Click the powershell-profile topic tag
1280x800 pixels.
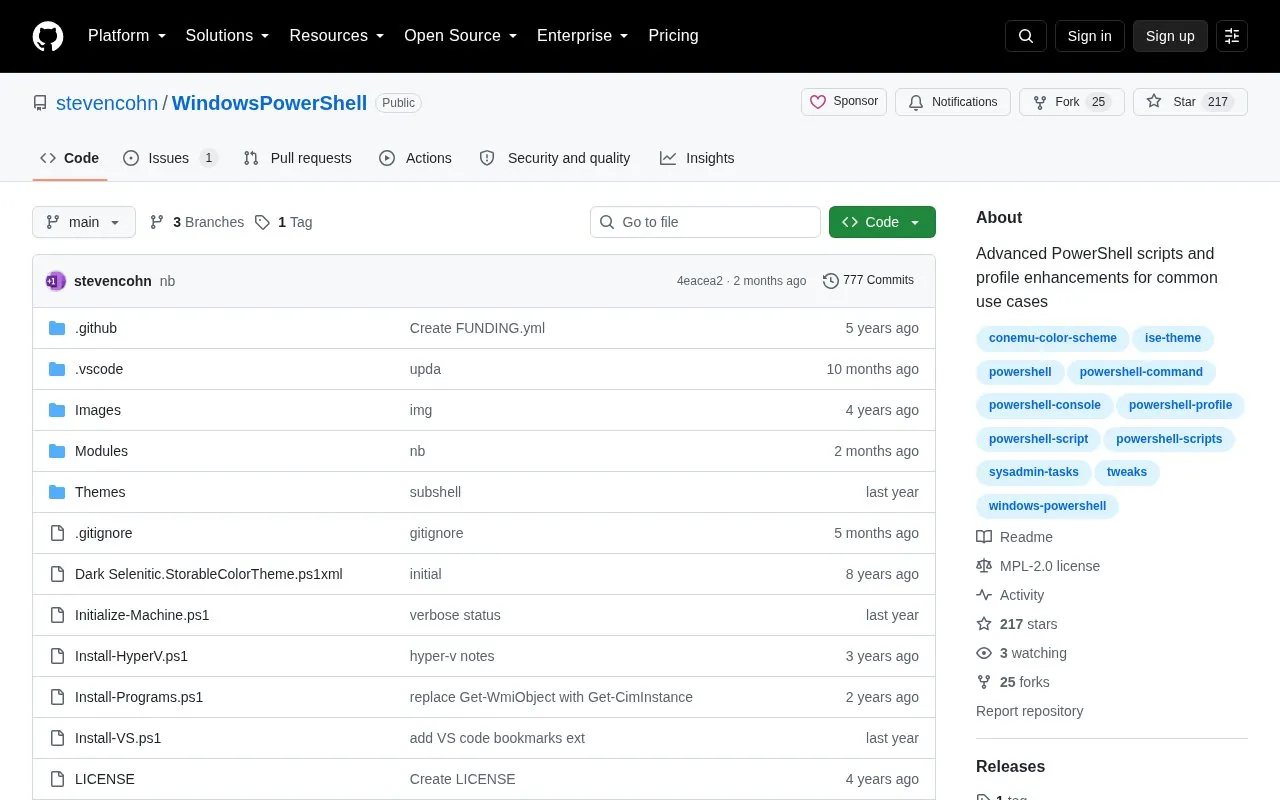(x=1180, y=405)
